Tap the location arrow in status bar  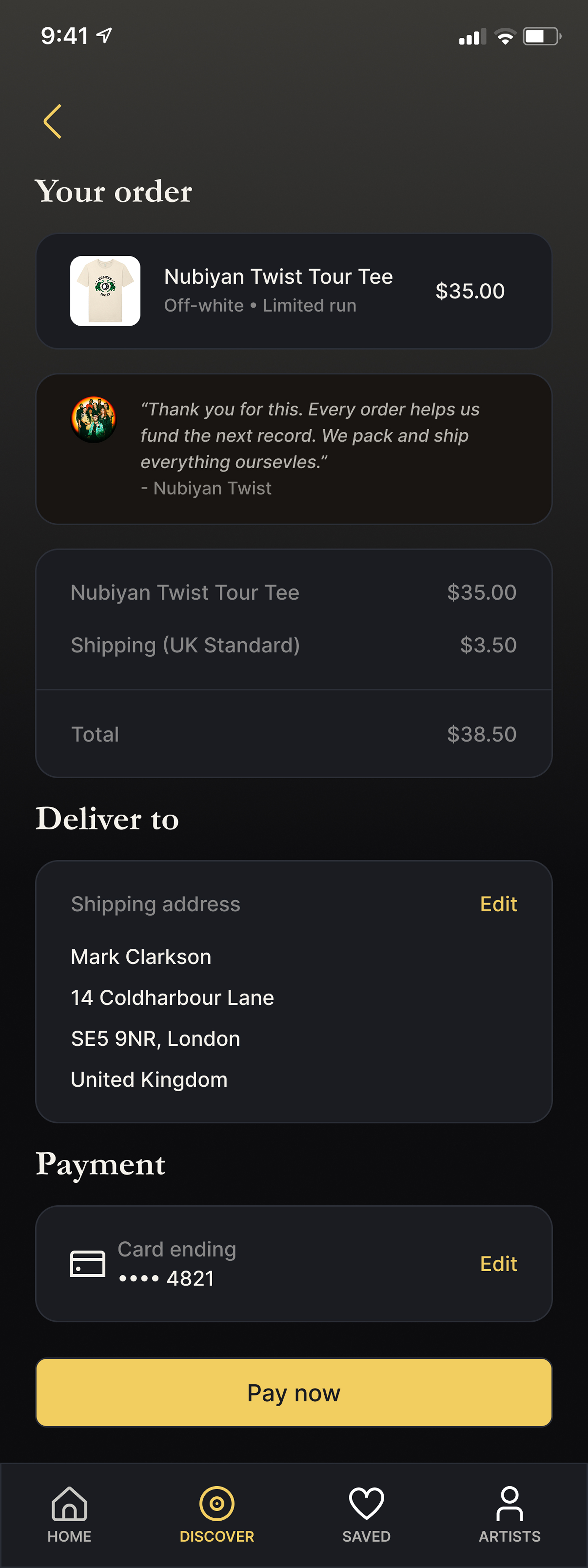[105, 35]
